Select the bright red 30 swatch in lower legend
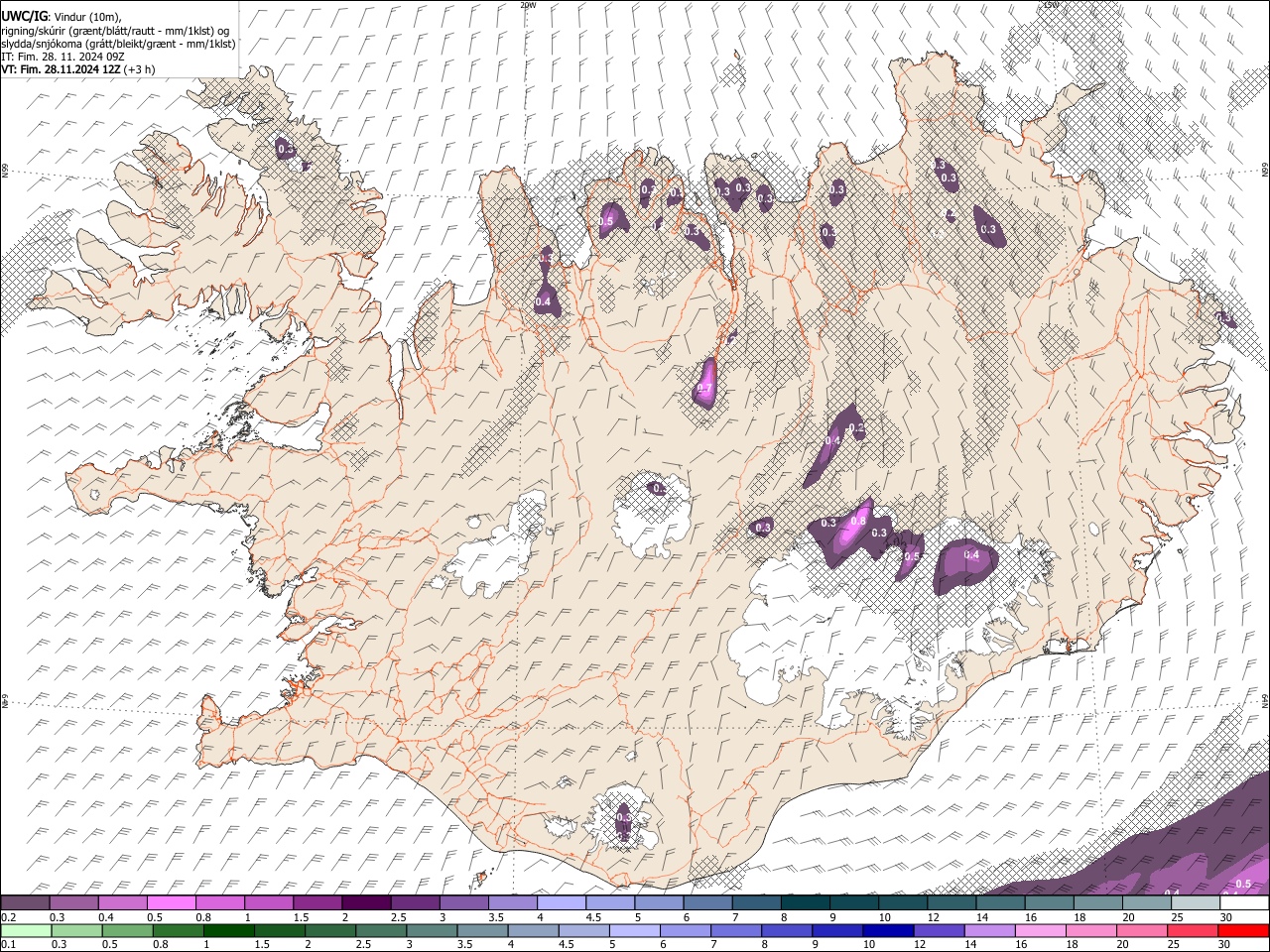The image size is (1270, 952). pyautogui.click(x=1242, y=931)
